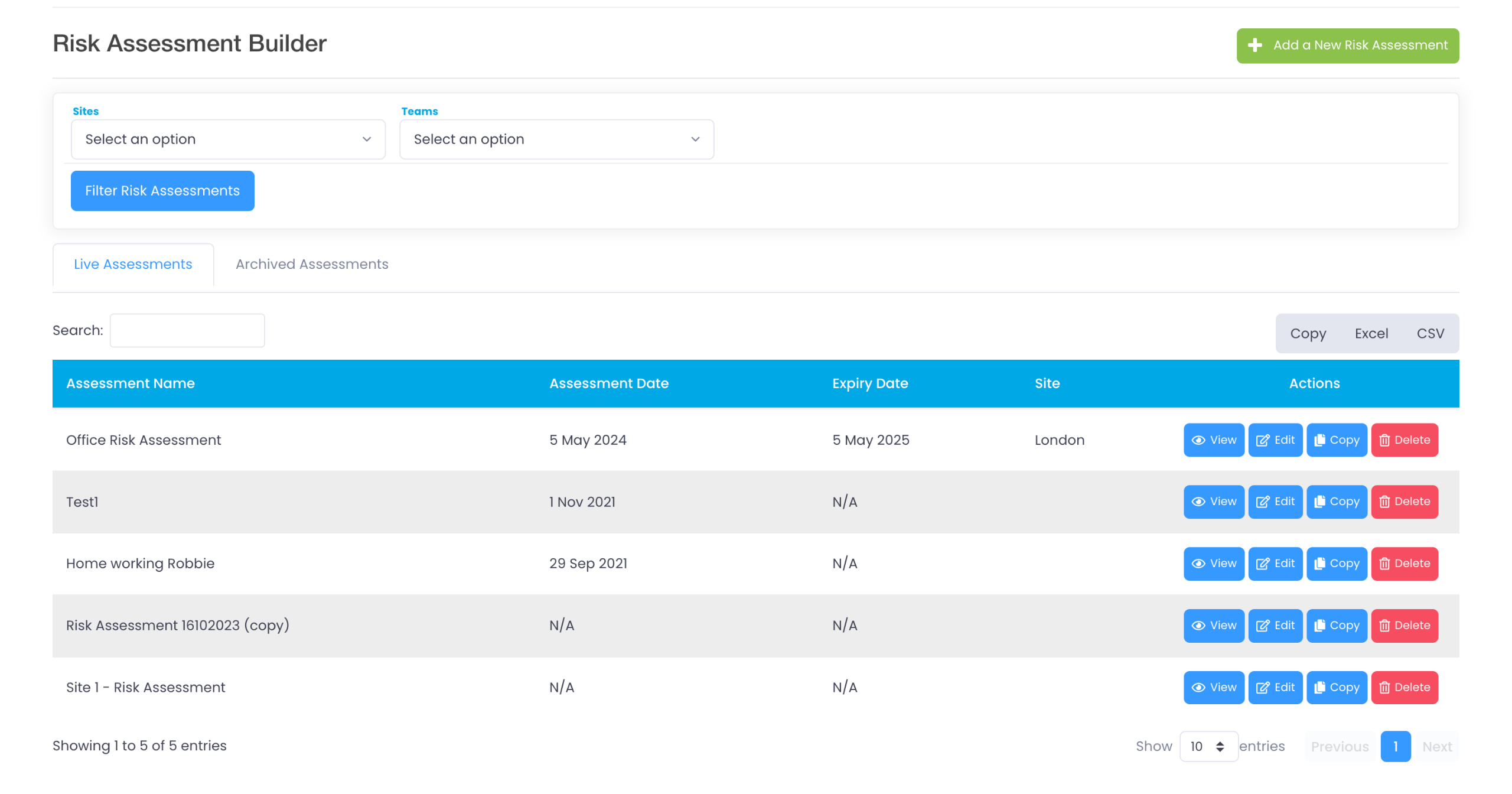This screenshot has width=1512, height=794.
Task: Click the CSV export button
Action: pyautogui.click(x=1430, y=334)
